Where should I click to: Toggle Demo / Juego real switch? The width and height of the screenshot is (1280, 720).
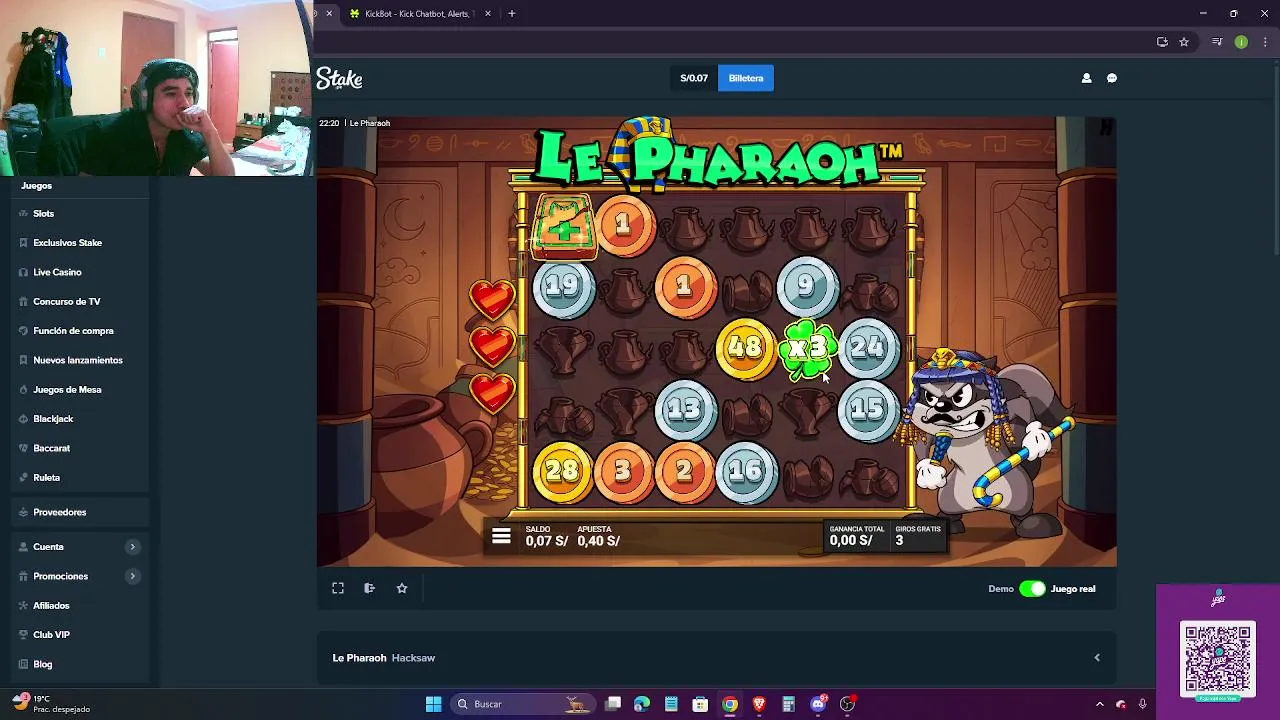click(x=1032, y=589)
